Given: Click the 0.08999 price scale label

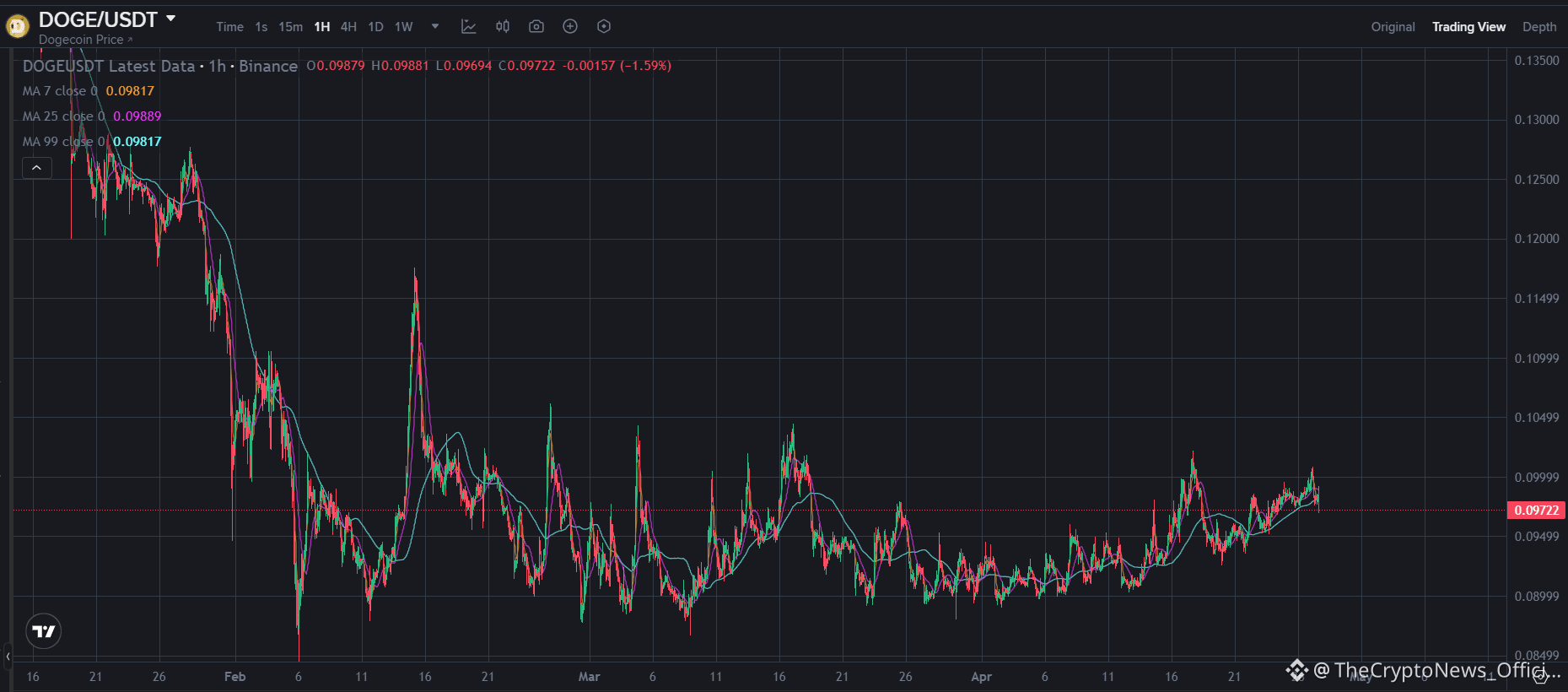Looking at the screenshot, I should [x=1537, y=597].
